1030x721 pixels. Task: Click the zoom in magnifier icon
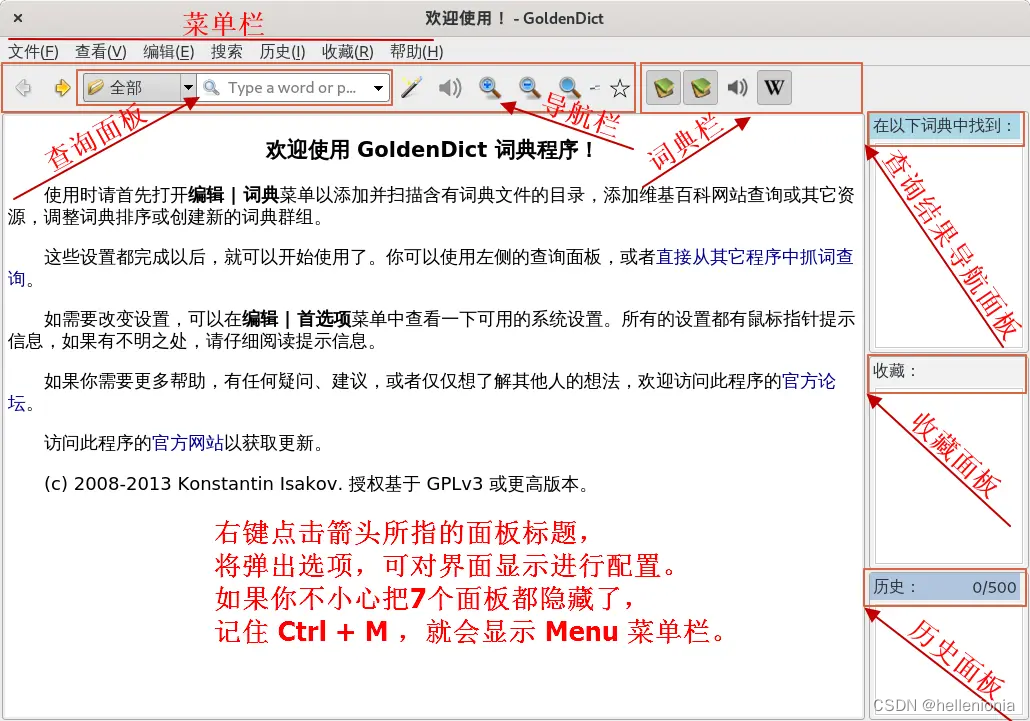click(x=490, y=87)
